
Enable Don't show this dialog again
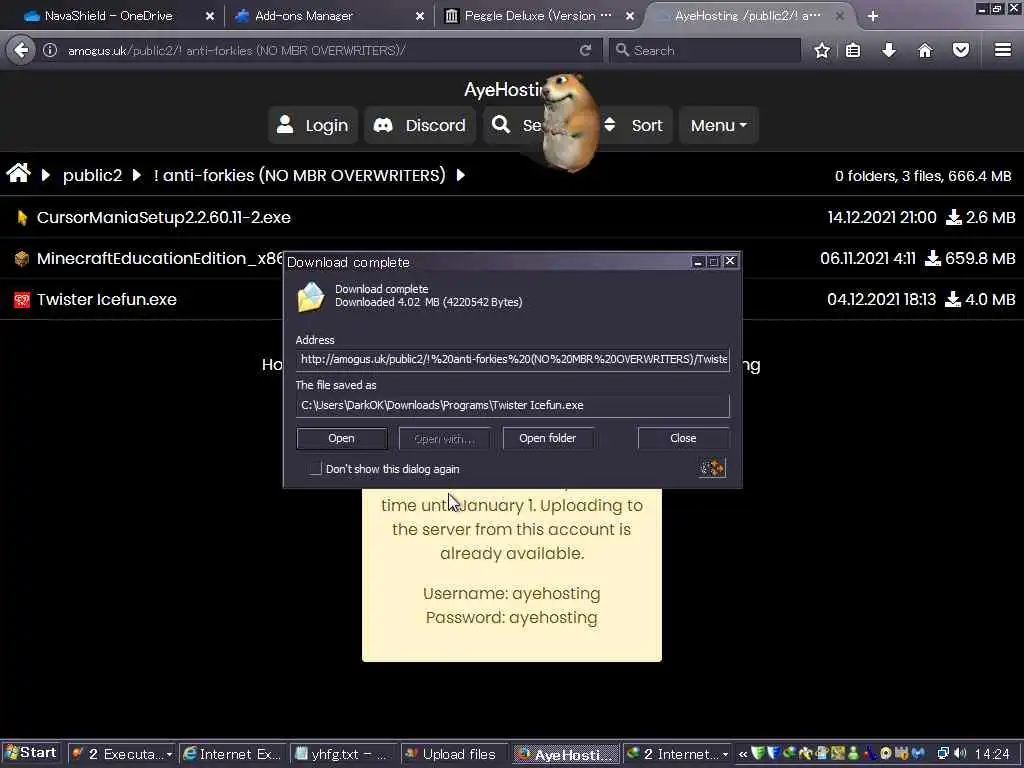pos(315,468)
